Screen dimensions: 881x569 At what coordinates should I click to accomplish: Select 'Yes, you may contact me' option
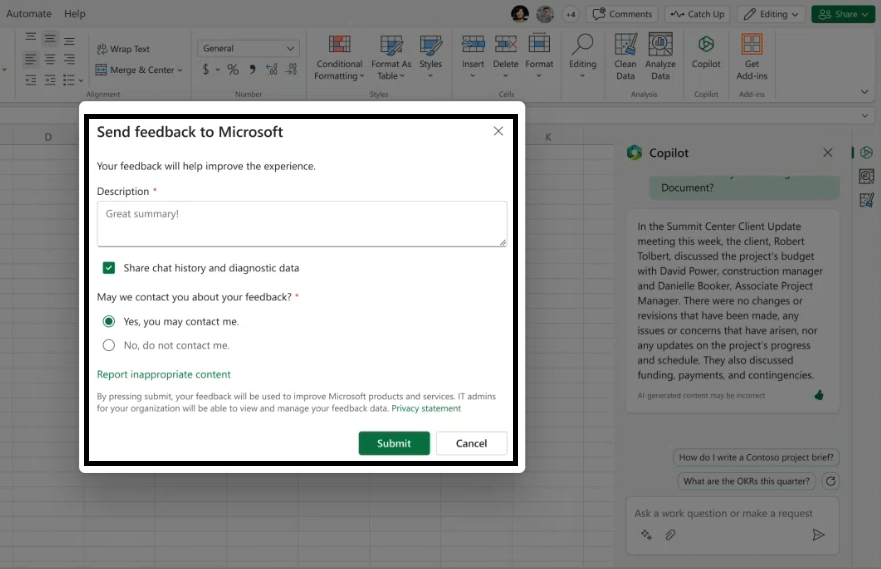click(x=109, y=322)
